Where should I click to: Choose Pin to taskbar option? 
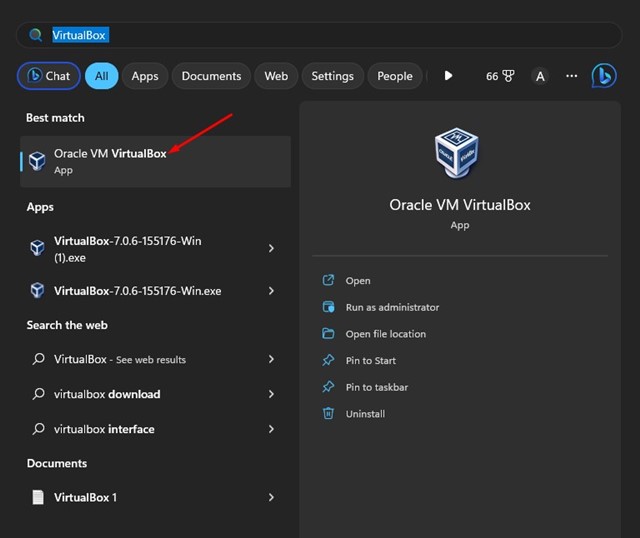(x=376, y=387)
